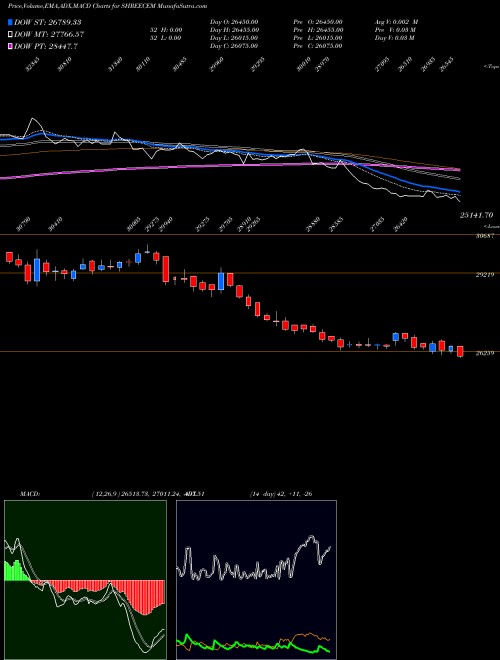The image size is (500, 660).
Task: Click the Pre O previous open value
Action: 317,22
